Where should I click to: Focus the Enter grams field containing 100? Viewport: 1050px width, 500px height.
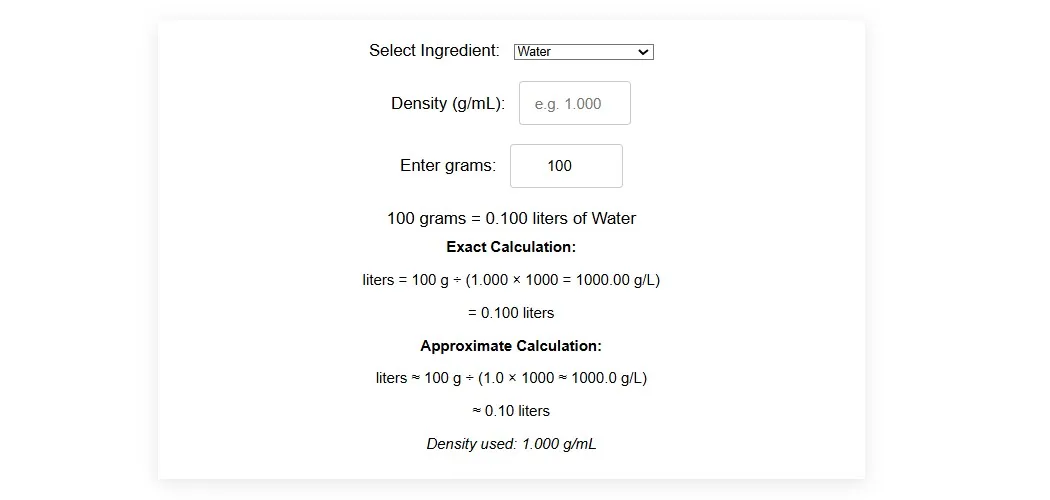tap(566, 166)
